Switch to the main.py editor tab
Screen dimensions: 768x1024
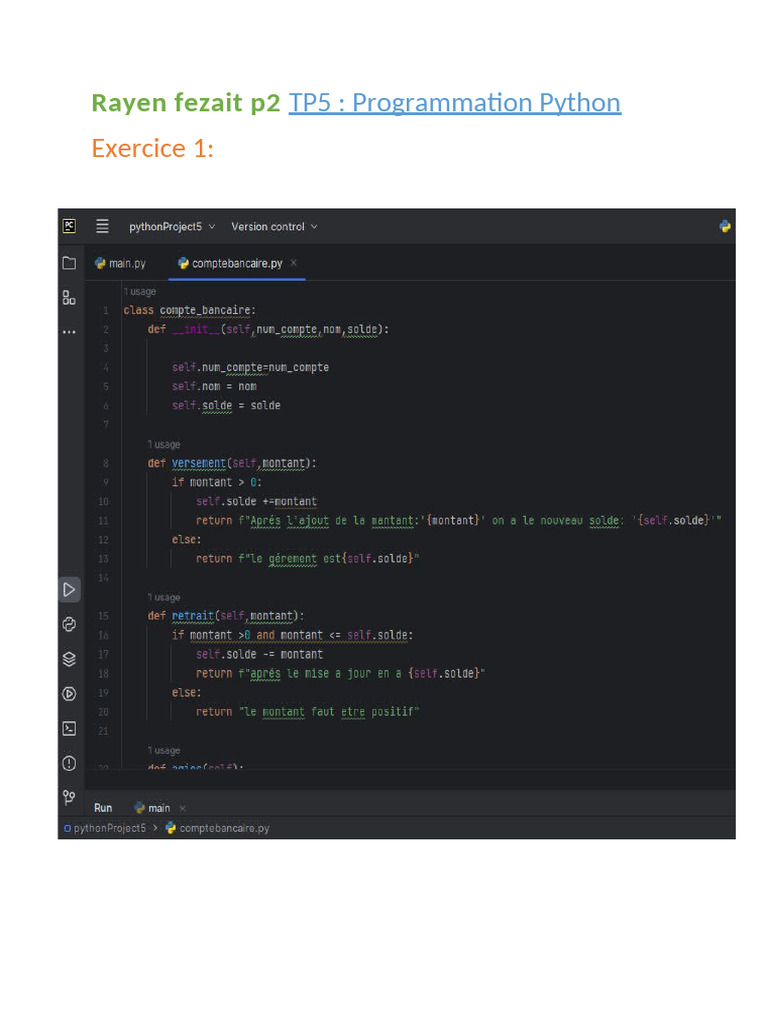(121, 263)
